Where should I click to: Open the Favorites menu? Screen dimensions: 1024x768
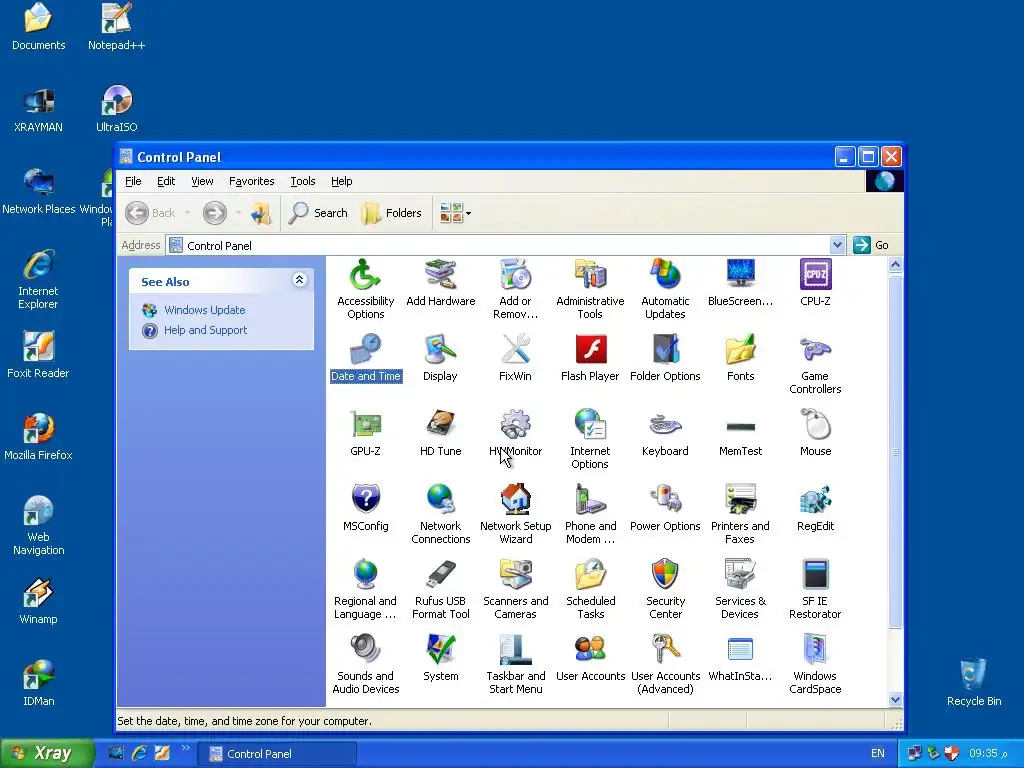tap(251, 181)
